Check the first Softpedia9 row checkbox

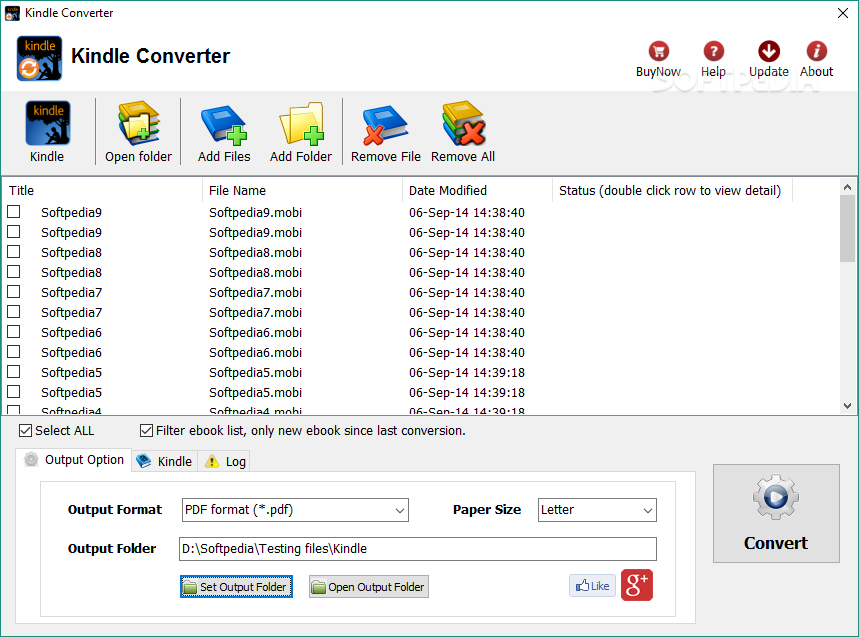[14, 211]
